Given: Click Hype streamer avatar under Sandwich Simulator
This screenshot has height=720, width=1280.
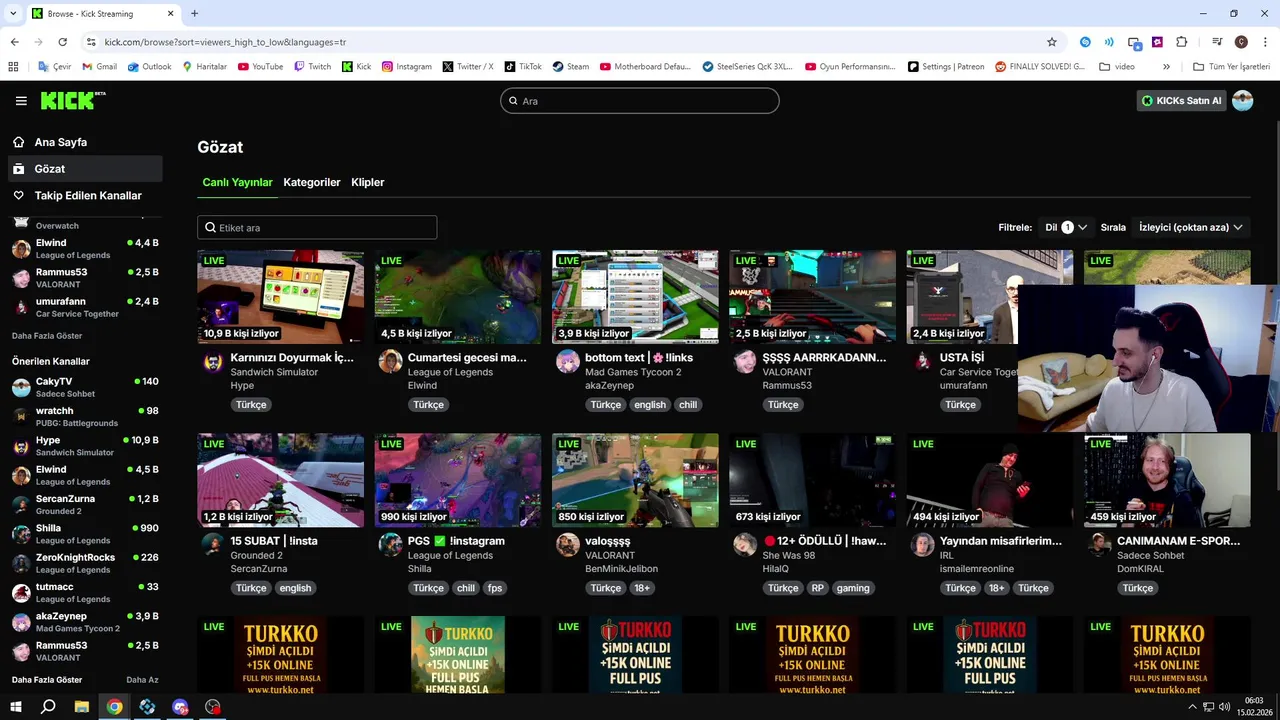Looking at the screenshot, I should (213, 362).
